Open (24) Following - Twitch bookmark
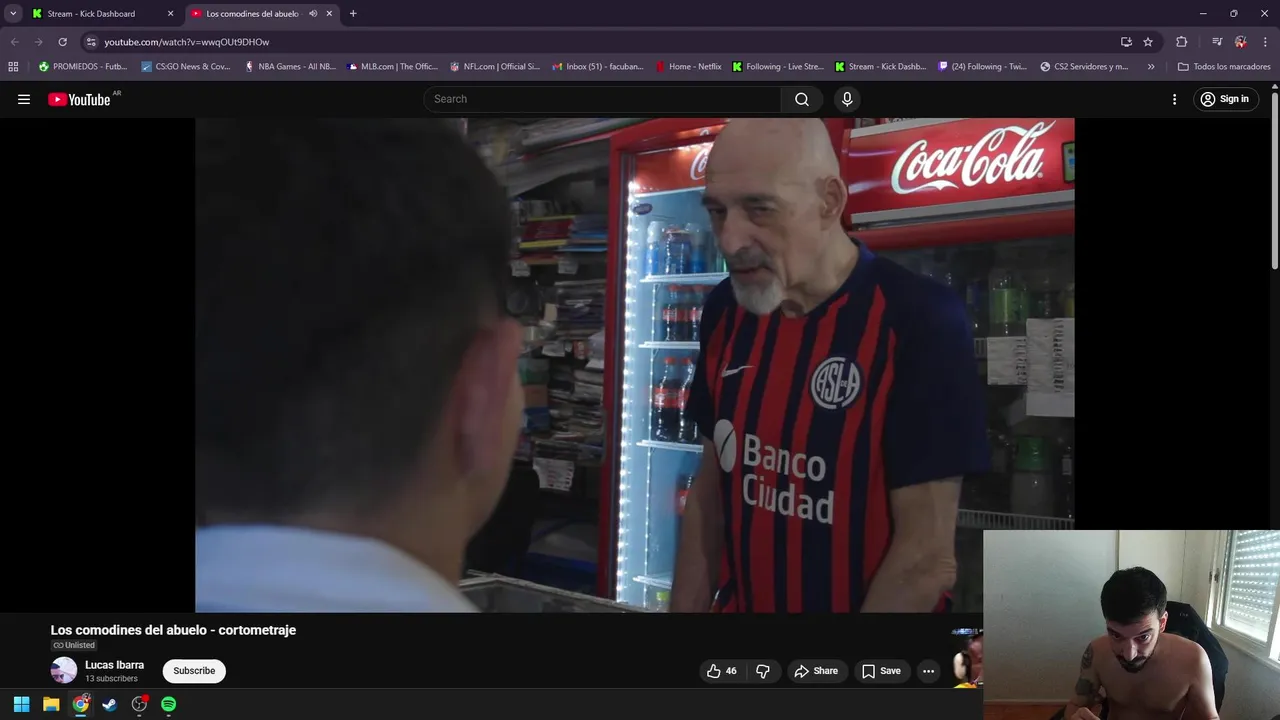The image size is (1280, 720). coord(983,67)
